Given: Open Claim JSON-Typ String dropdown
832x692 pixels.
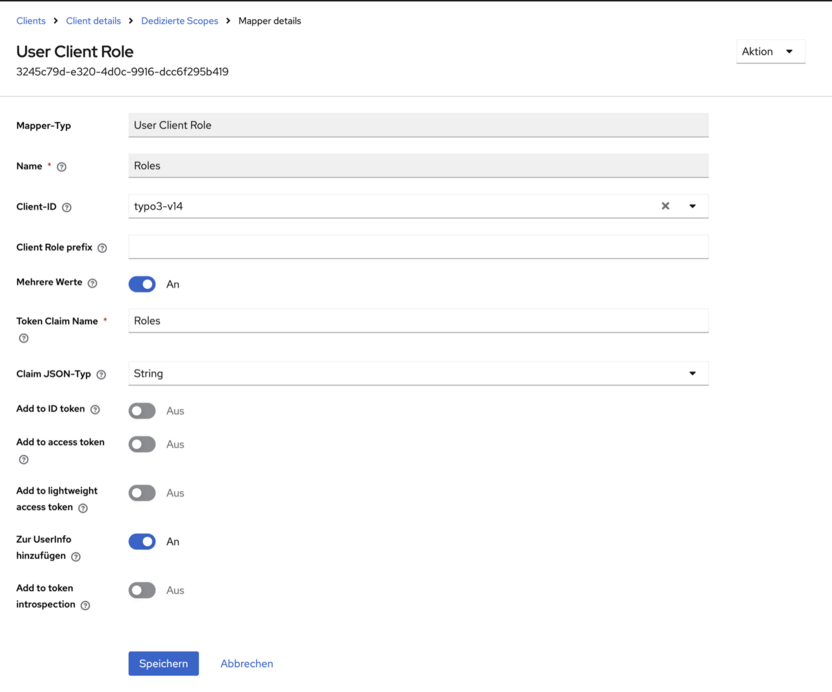Looking at the screenshot, I should click(x=418, y=374).
